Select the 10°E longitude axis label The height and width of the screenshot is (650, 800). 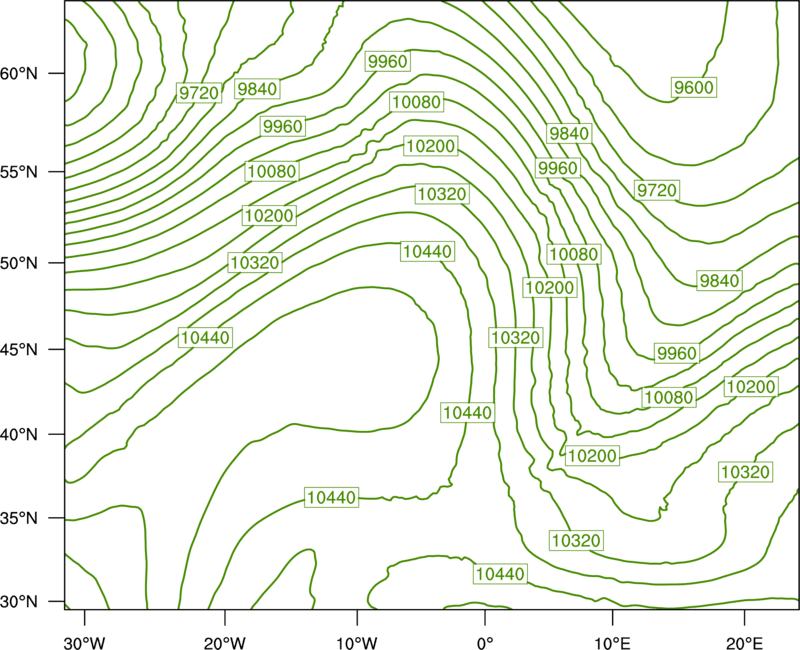click(x=612, y=643)
